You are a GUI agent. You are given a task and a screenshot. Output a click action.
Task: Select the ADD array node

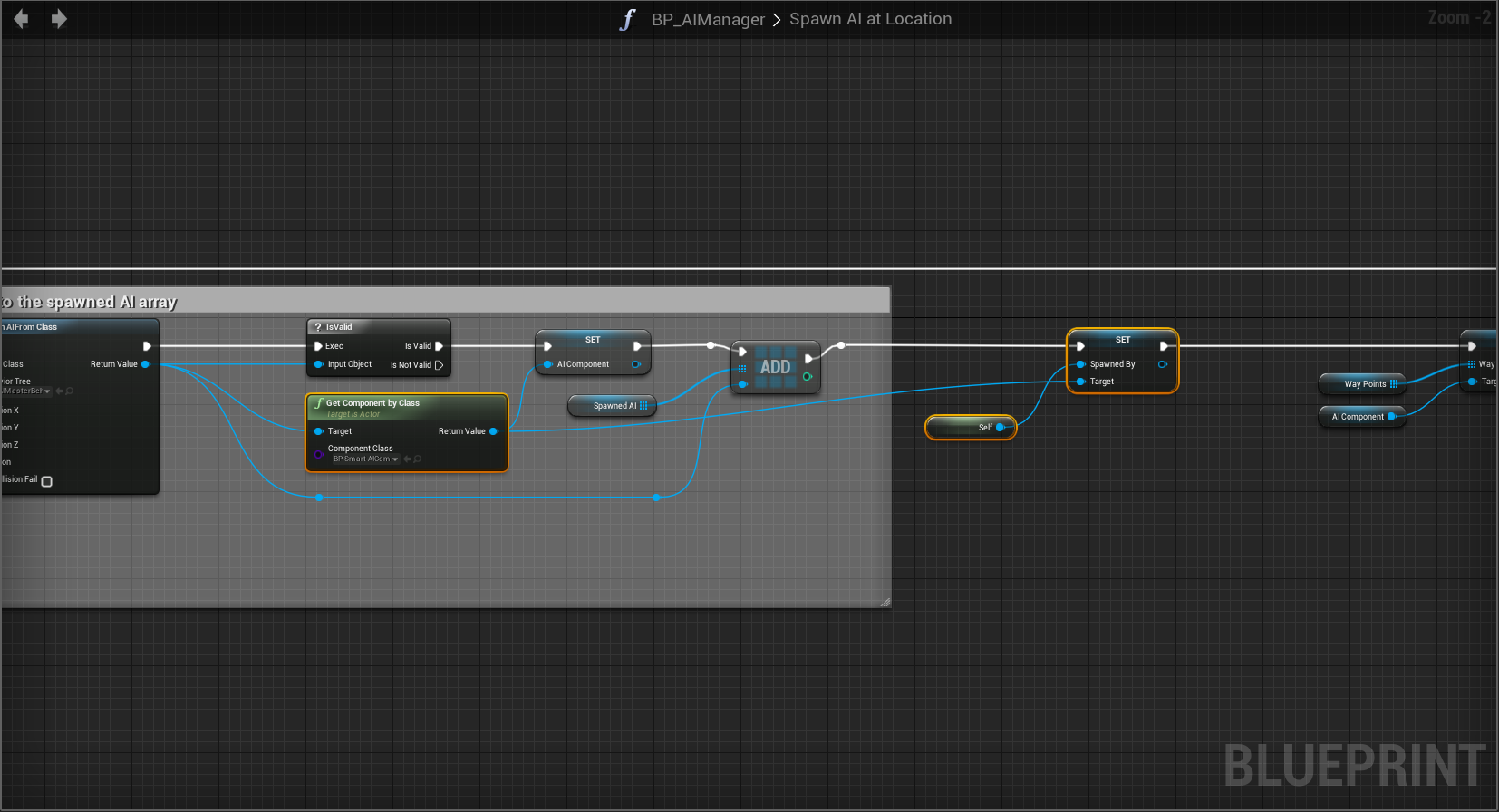pos(775,367)
